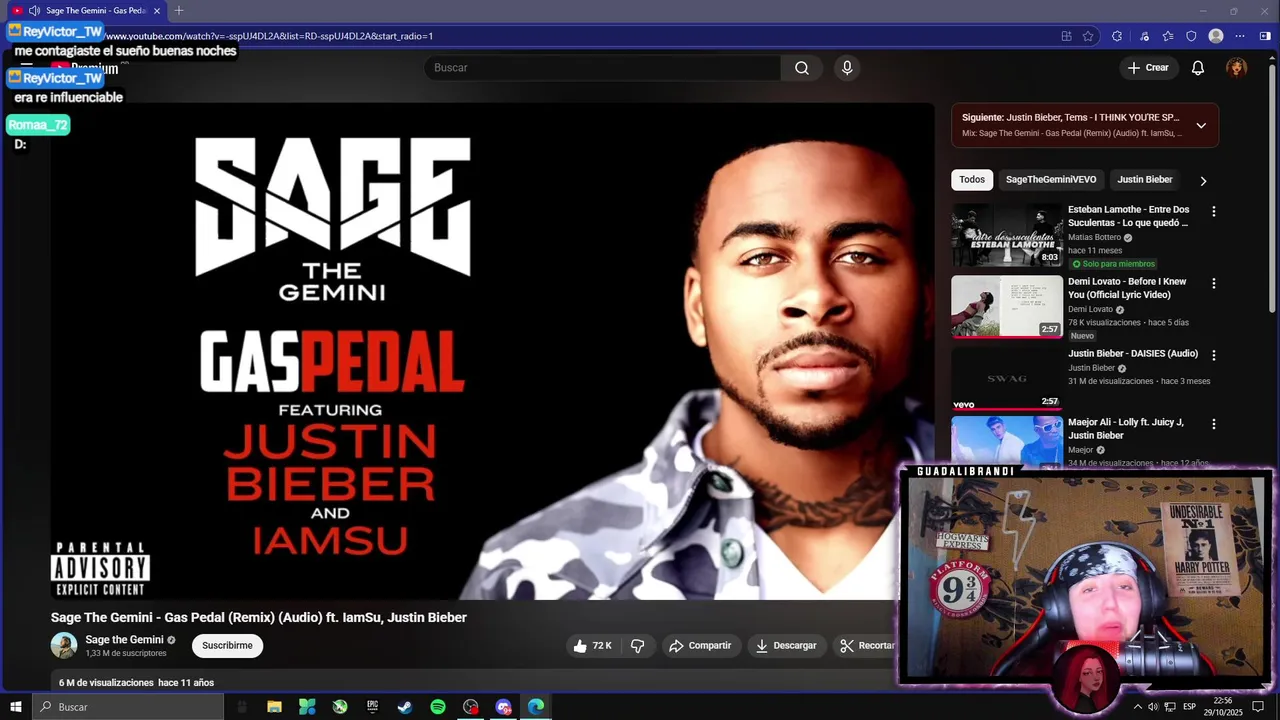Open the browser profile icon

(1216, 36)
